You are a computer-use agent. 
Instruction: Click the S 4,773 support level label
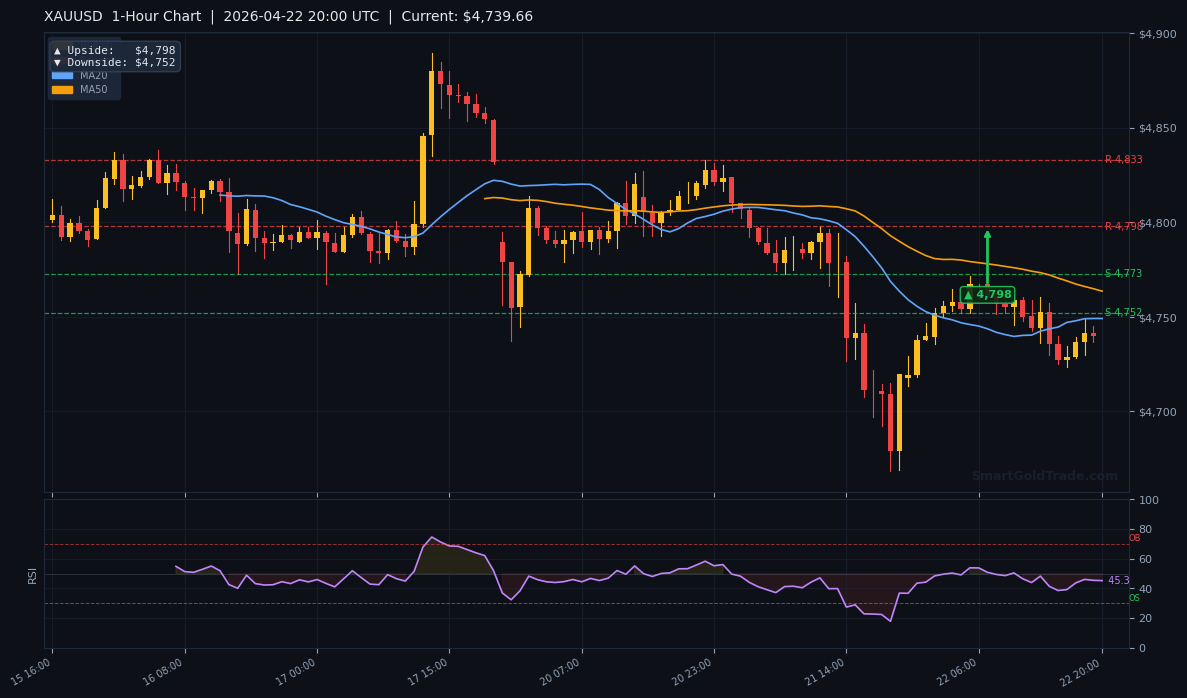coord(1125,272)
